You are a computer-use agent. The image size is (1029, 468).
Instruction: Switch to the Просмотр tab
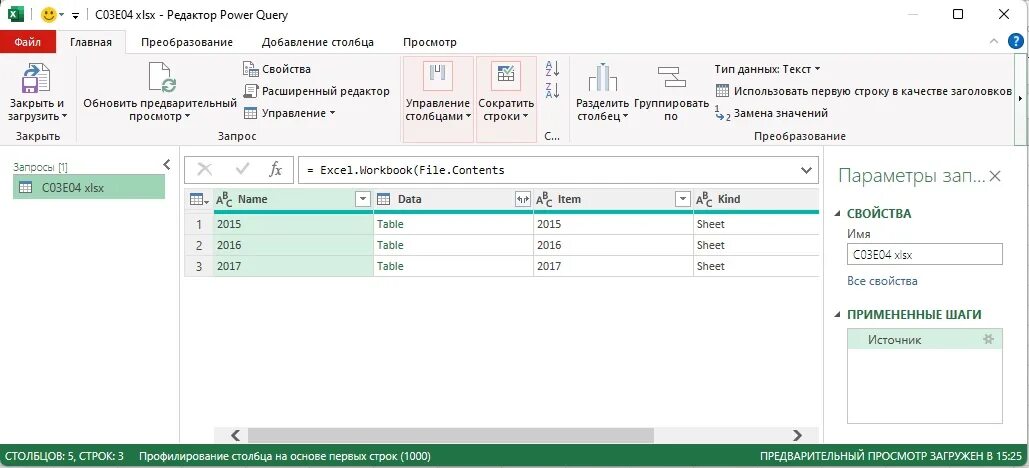click(430, 42)
